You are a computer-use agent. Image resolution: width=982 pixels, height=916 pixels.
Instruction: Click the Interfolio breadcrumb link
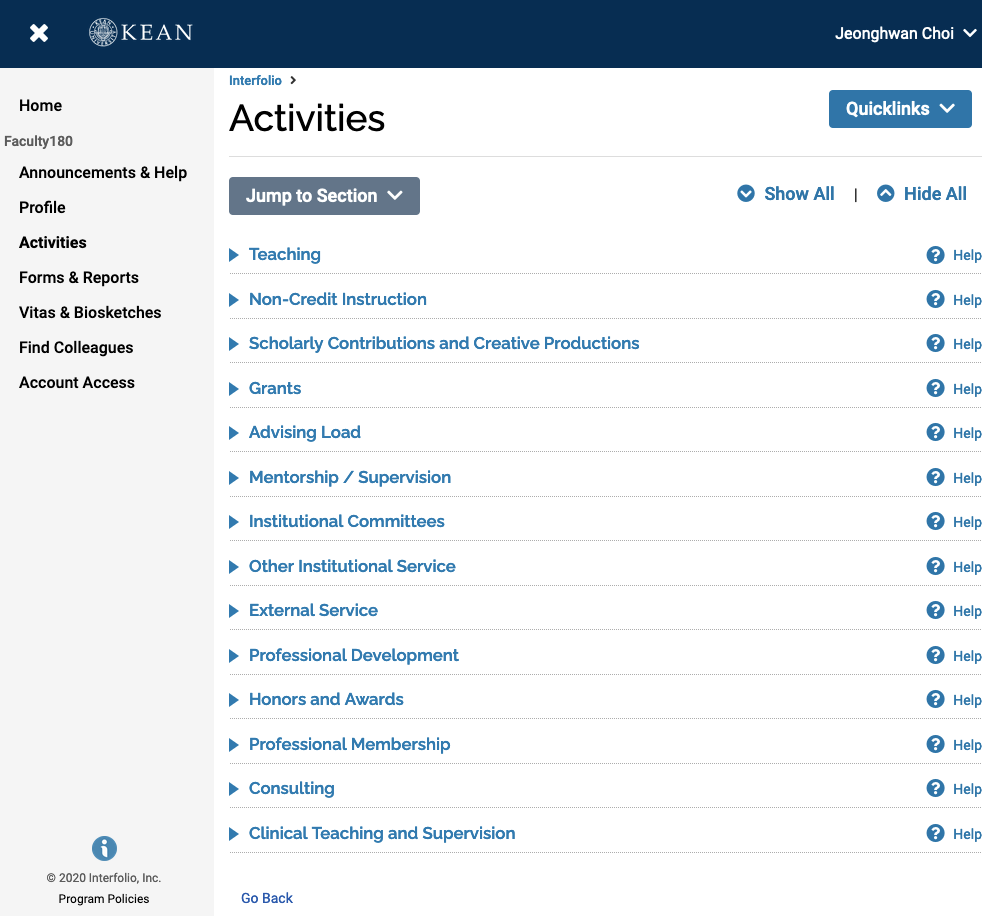[x=255, y=80]
